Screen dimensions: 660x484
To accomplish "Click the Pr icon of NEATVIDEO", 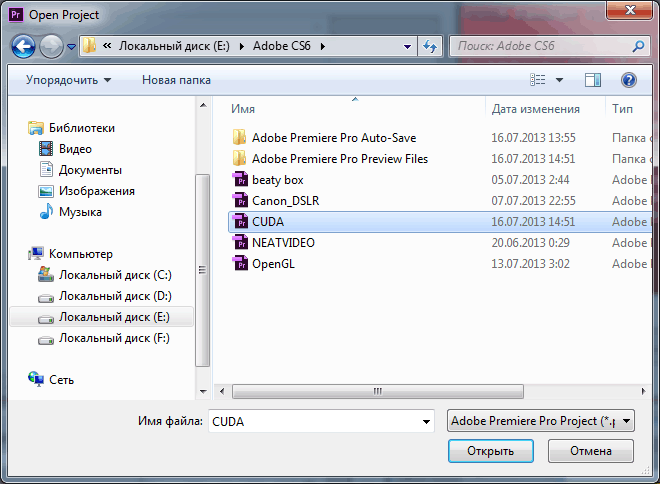I will tap(240, 242).
